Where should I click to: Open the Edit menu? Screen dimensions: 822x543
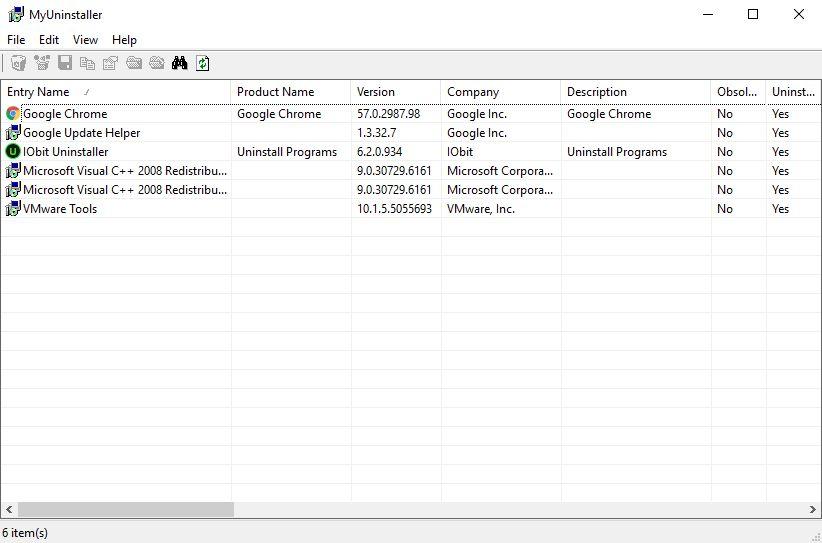49,40
